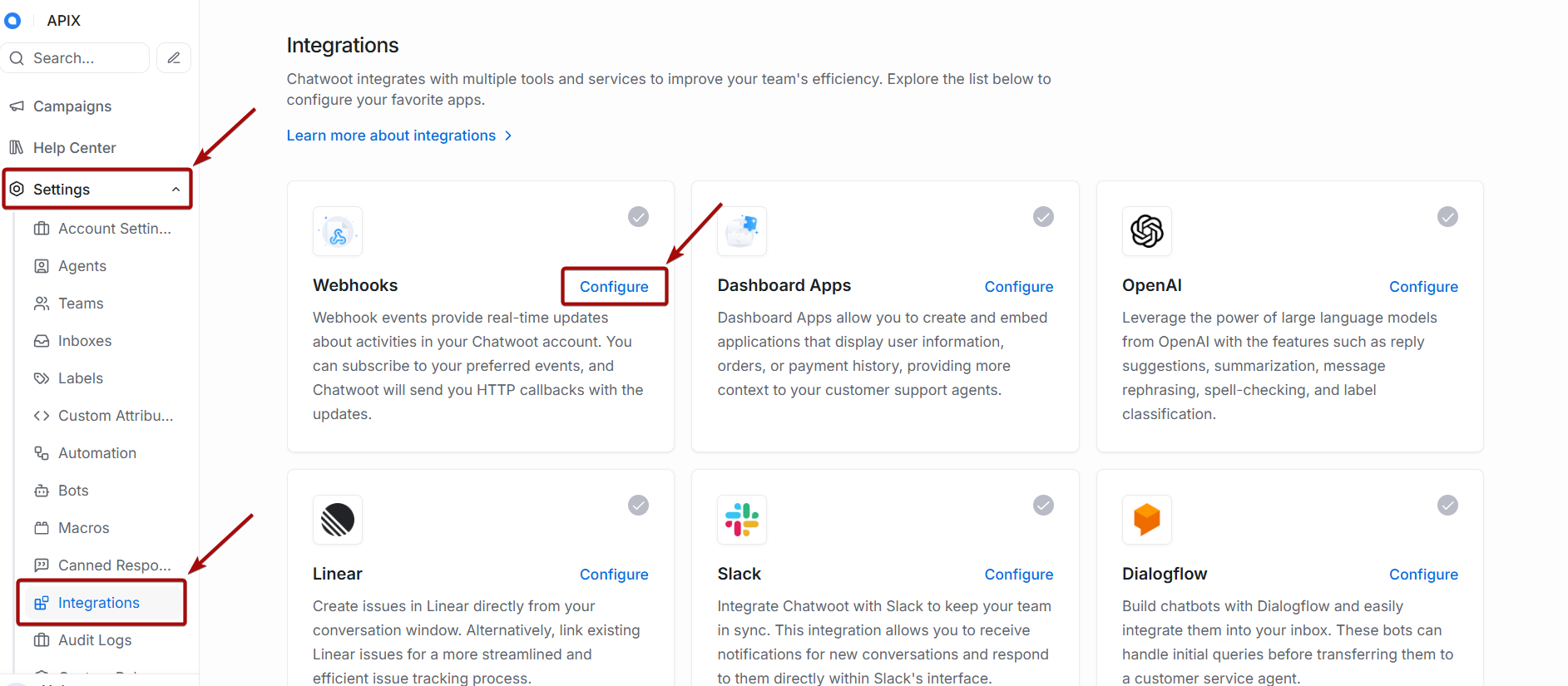1568x686 pixels.
Task: Click the Account Settings briefcase icon
Action: [42, 229]
